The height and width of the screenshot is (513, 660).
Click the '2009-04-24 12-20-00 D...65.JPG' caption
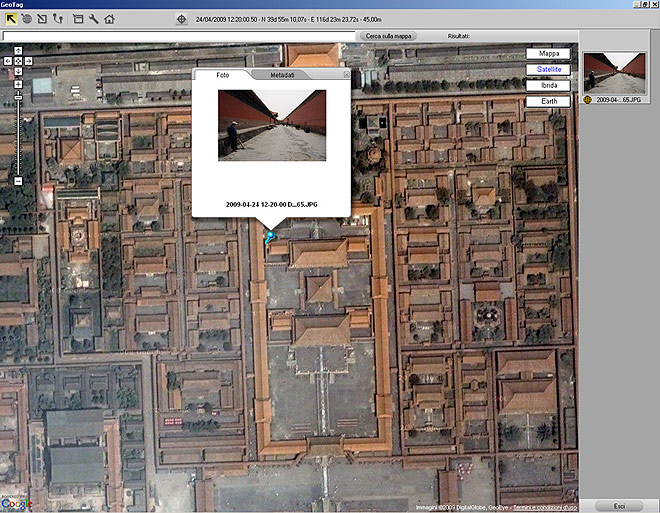pyautogui.click(x=271, y=205)
